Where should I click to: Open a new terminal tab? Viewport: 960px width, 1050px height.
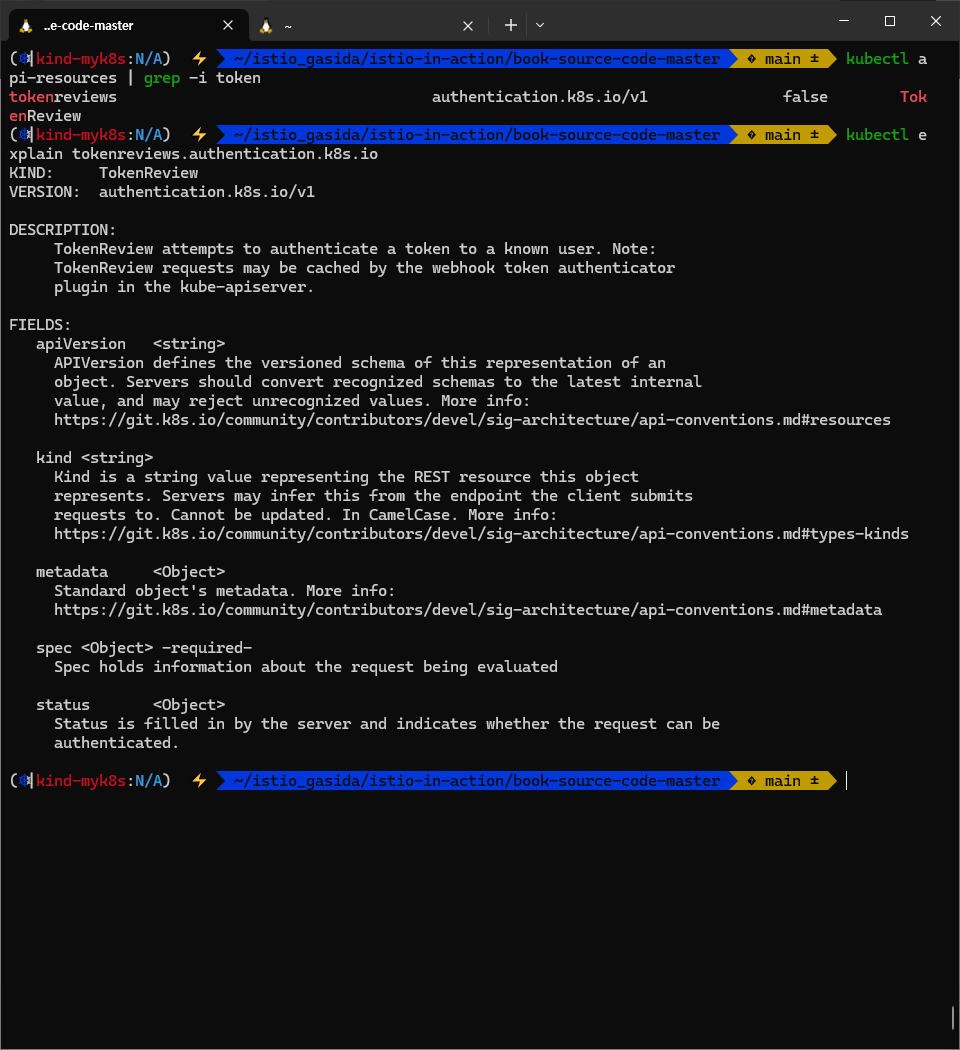[x=511, y=25]
